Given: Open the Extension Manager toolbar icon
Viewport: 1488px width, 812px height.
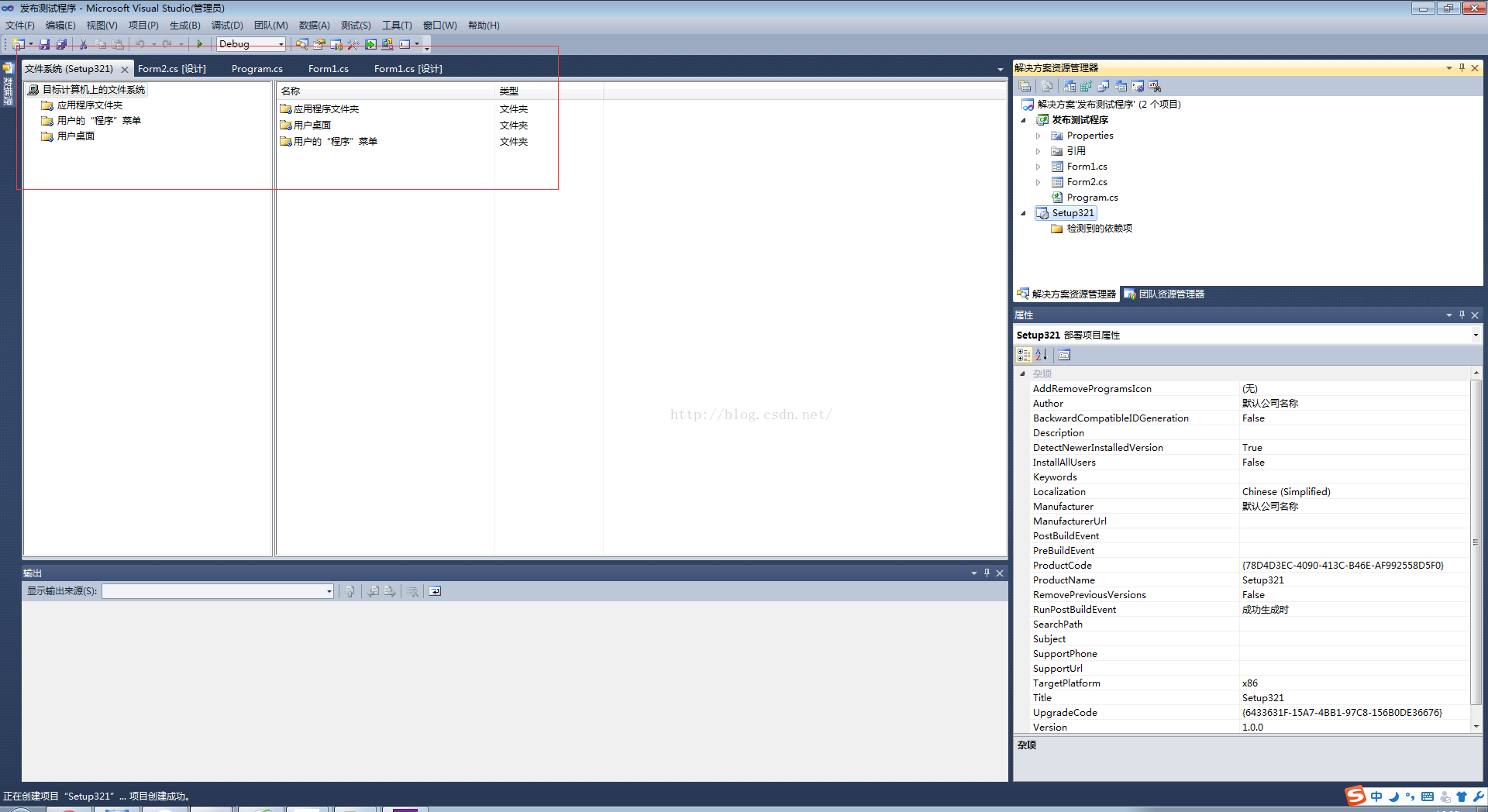Looking at the screenshot, I should point(387,44).
